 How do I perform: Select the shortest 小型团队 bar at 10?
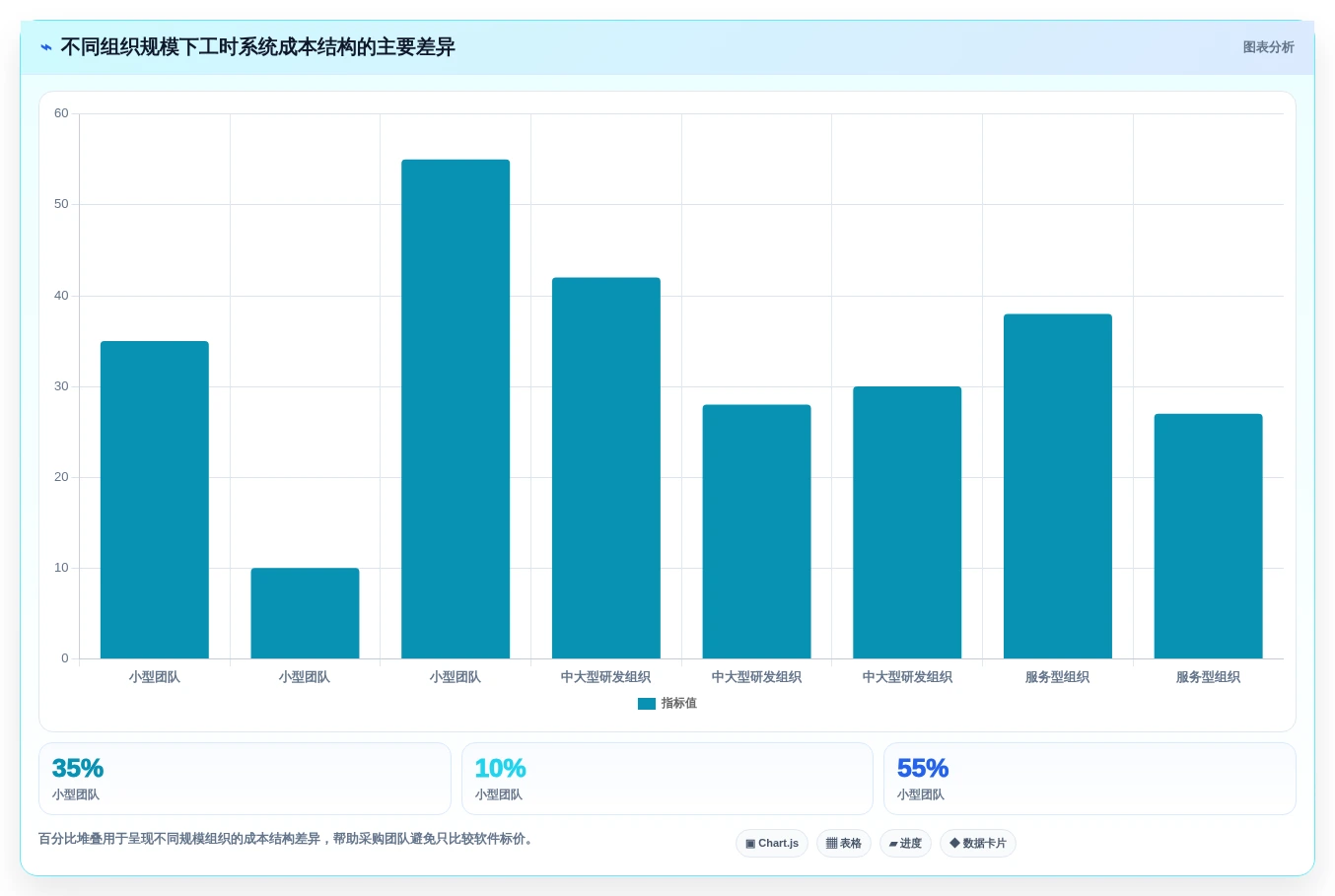(x=305, y=613)
